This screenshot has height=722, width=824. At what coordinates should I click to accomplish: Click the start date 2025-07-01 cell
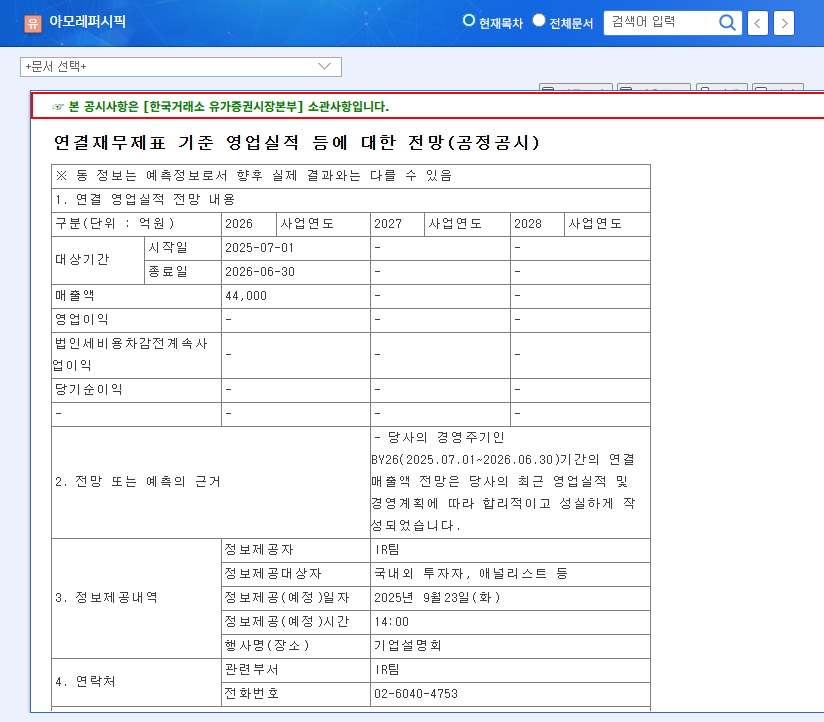coord(296,248)
